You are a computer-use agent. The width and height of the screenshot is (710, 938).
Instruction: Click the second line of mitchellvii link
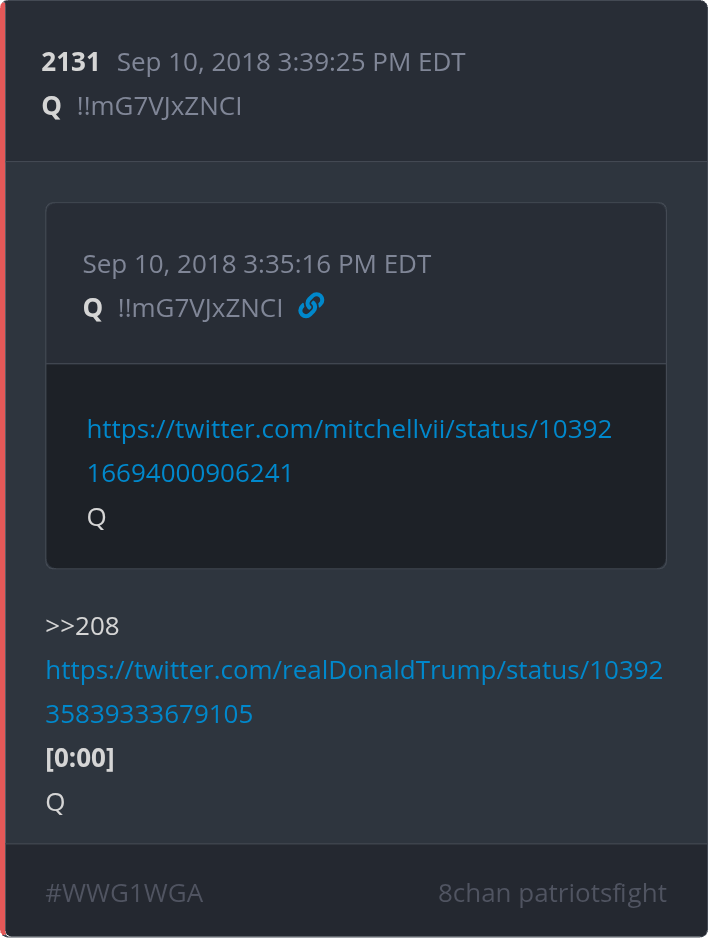[x=190, y=473]
